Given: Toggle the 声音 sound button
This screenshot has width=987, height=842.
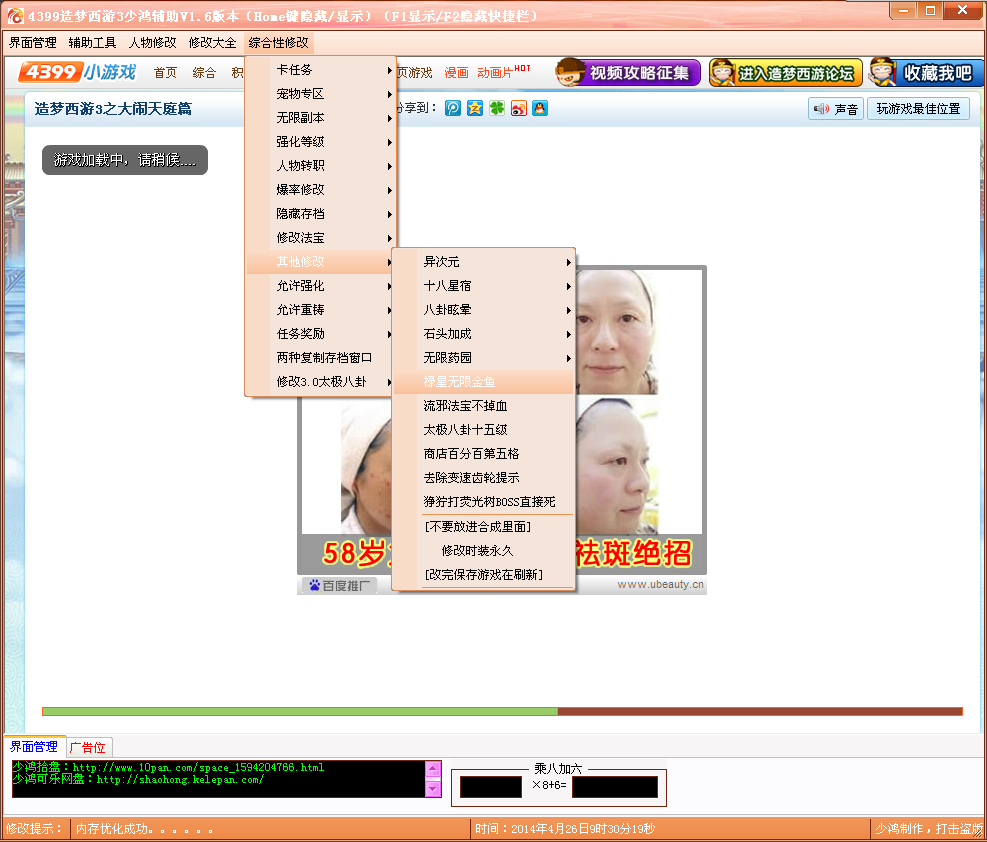Looking at the screenshot, I should click(835, 109).
